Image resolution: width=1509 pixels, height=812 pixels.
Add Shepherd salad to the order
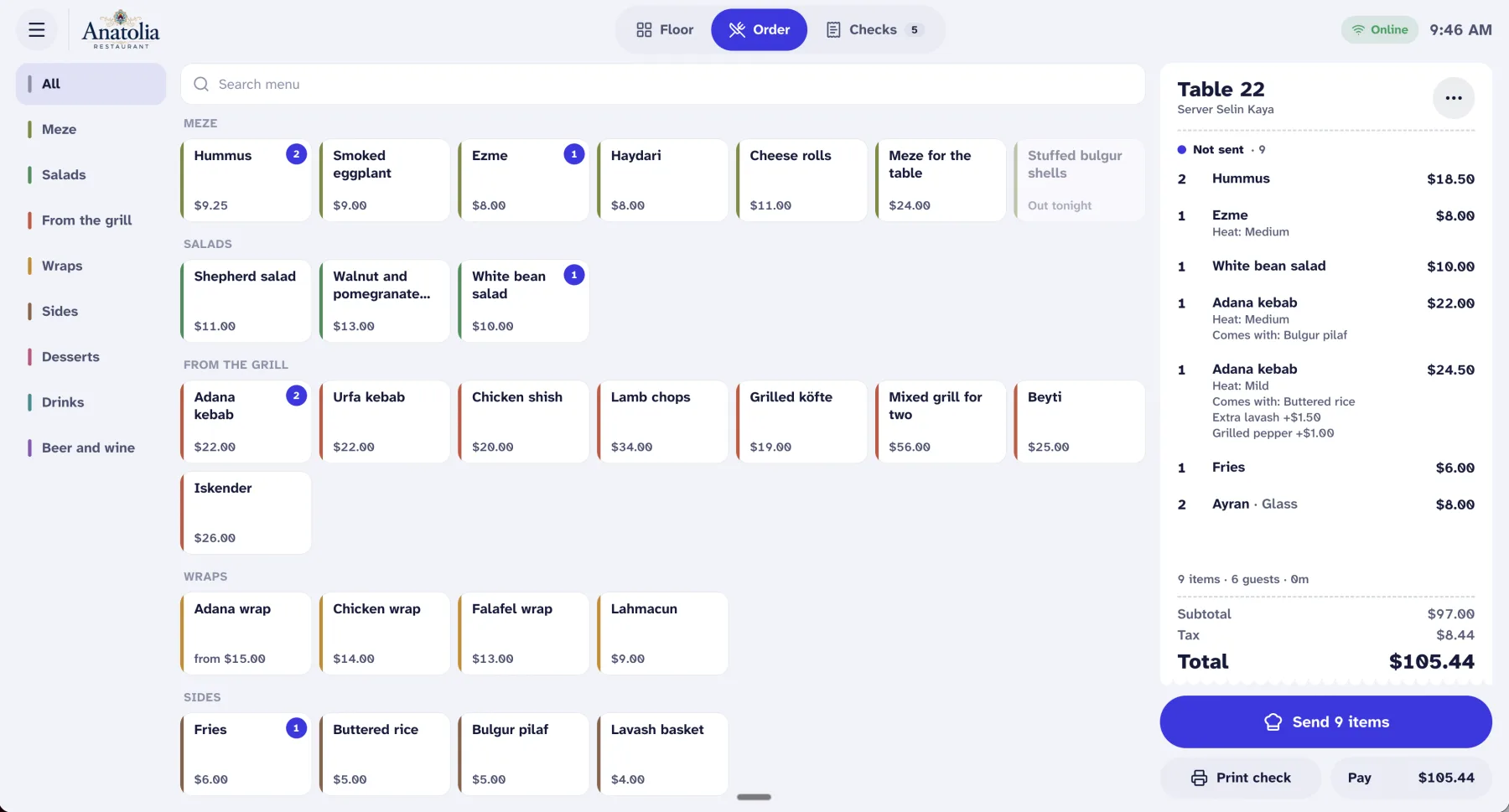(x=246, y=301)
